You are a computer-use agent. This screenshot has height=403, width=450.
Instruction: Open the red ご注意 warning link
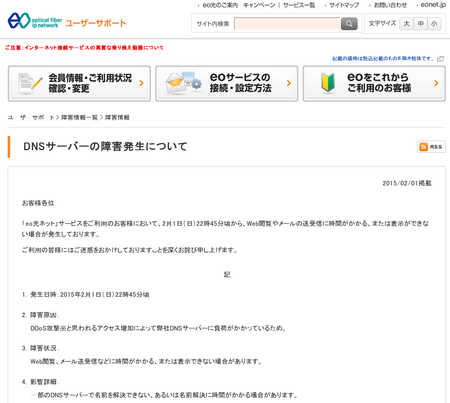tap(84, 48)
